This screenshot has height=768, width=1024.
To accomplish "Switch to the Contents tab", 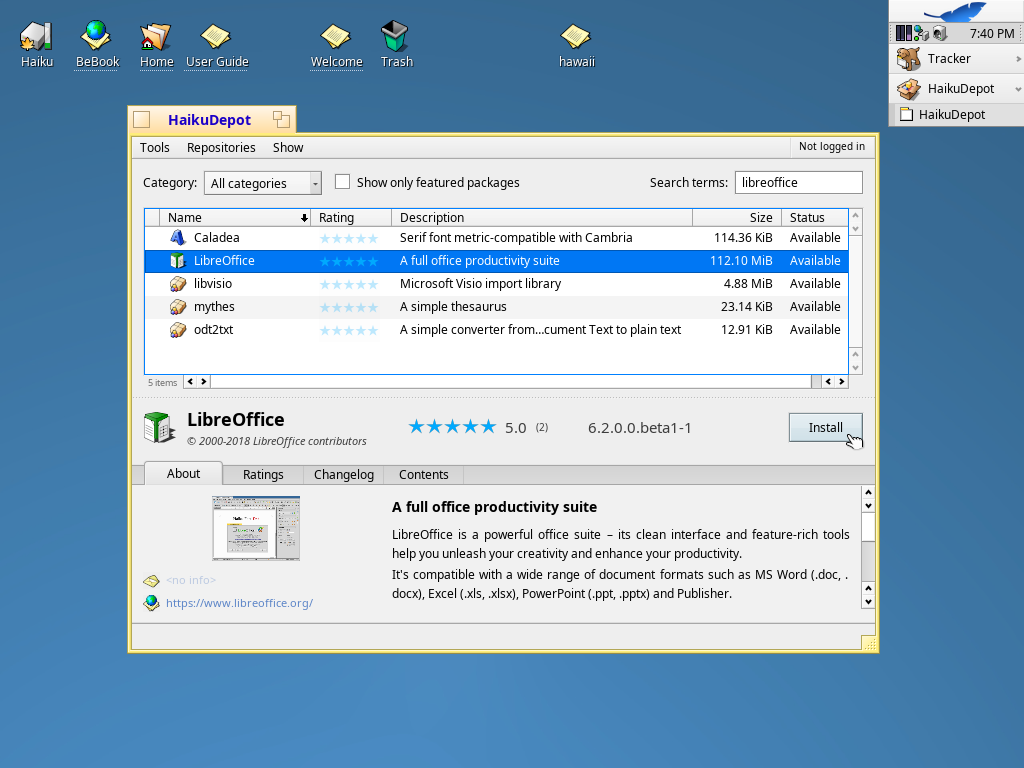I will point(424,475).
